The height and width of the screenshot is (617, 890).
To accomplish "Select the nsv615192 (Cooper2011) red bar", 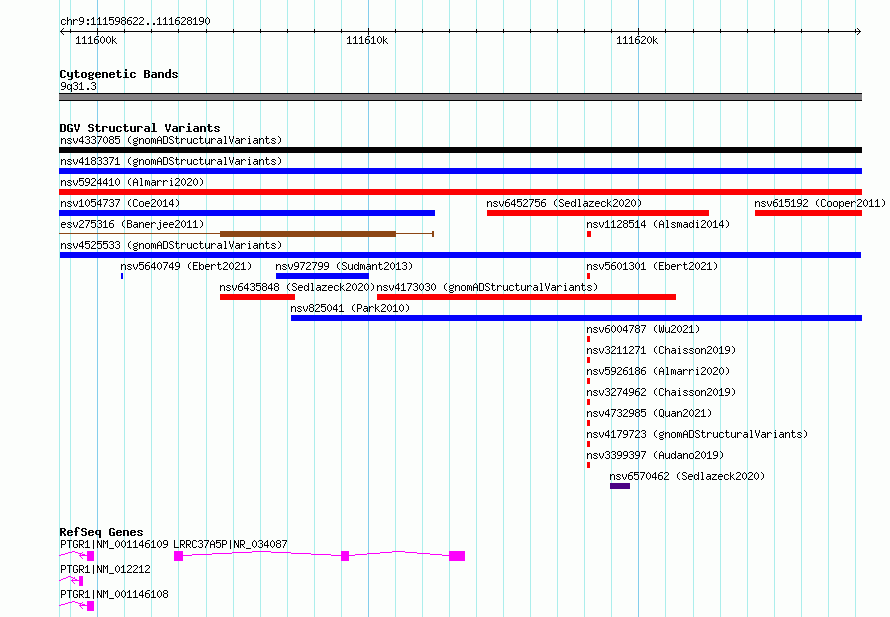I will click(808, 213).
